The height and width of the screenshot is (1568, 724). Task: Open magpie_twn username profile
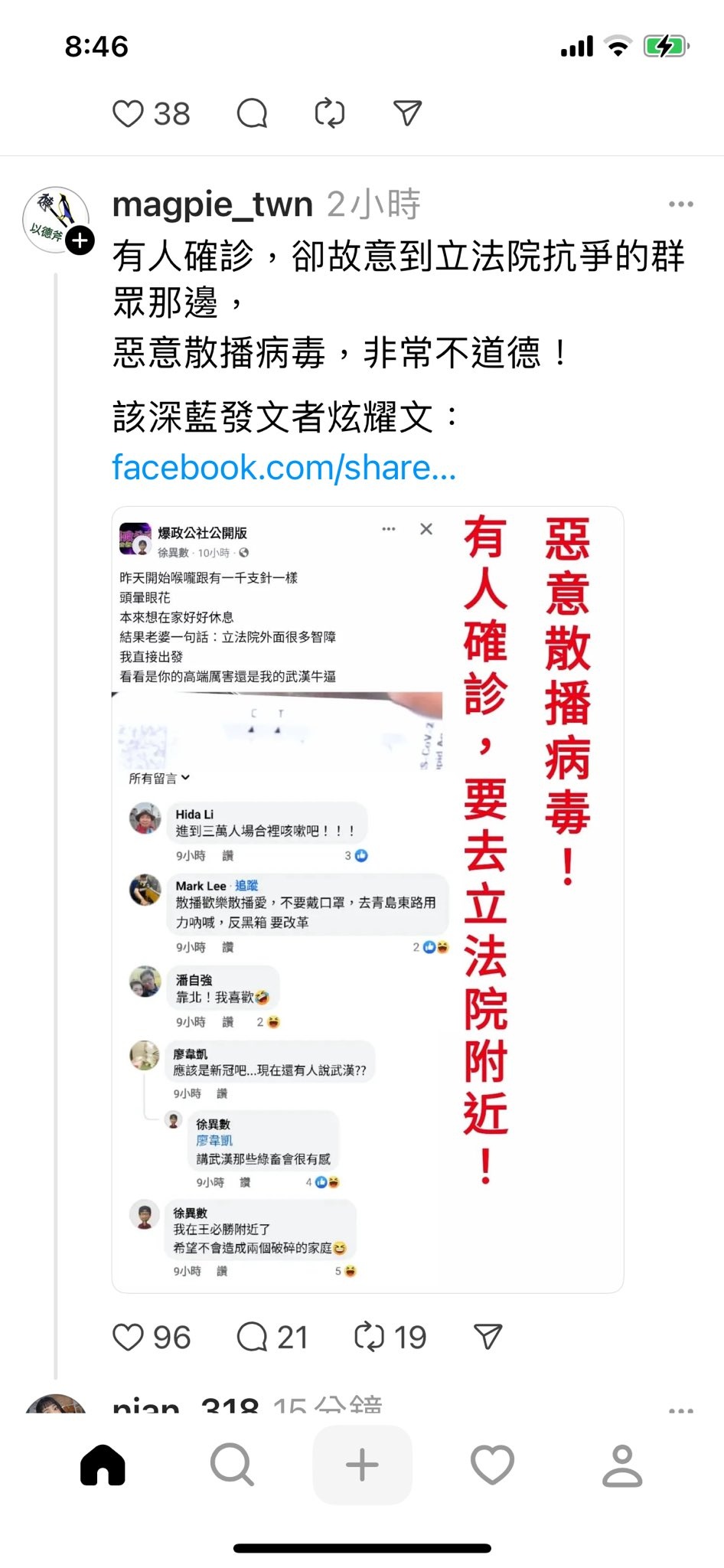point(213,204)
